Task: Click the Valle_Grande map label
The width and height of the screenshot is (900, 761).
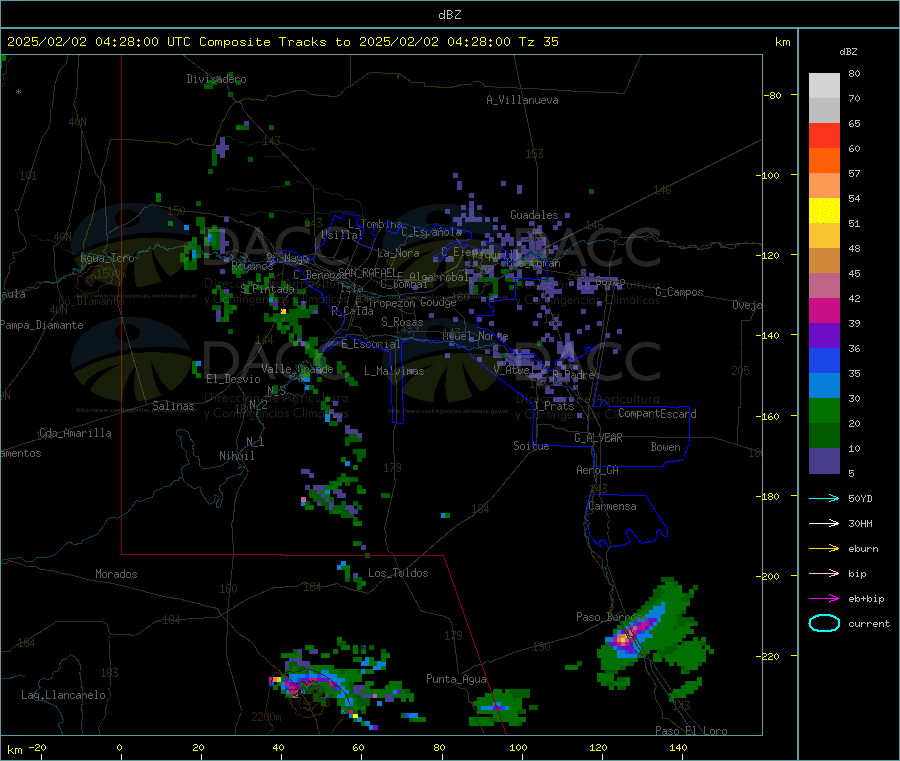Action: [297, 369]
